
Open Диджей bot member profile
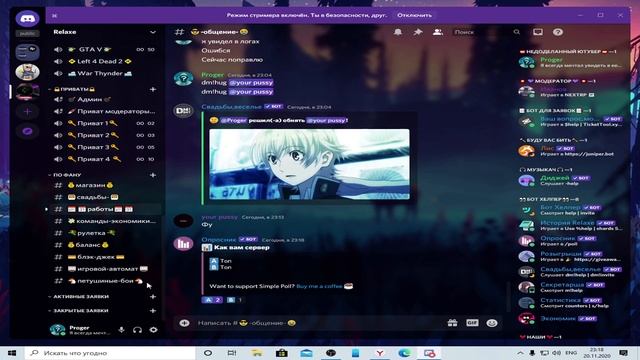571,180
